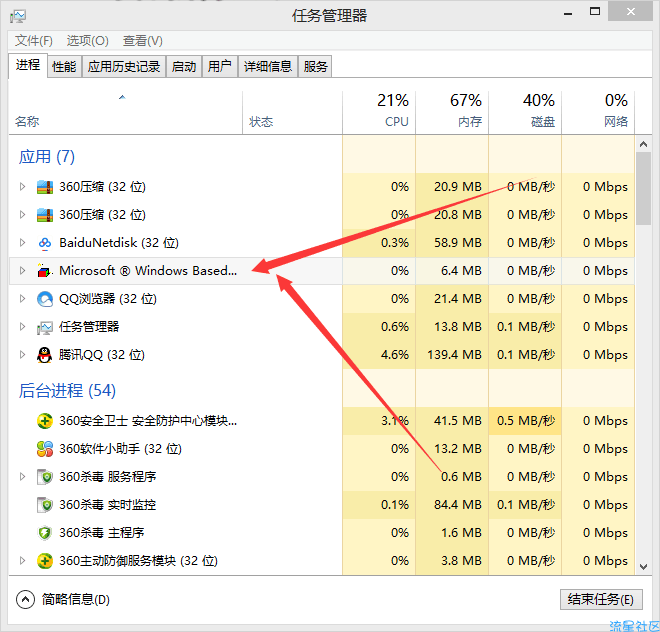Image resolution: width=660 pixels, height=632 pixels.
Task: Open the 查看(V) menu
Action: click(143, 41)
